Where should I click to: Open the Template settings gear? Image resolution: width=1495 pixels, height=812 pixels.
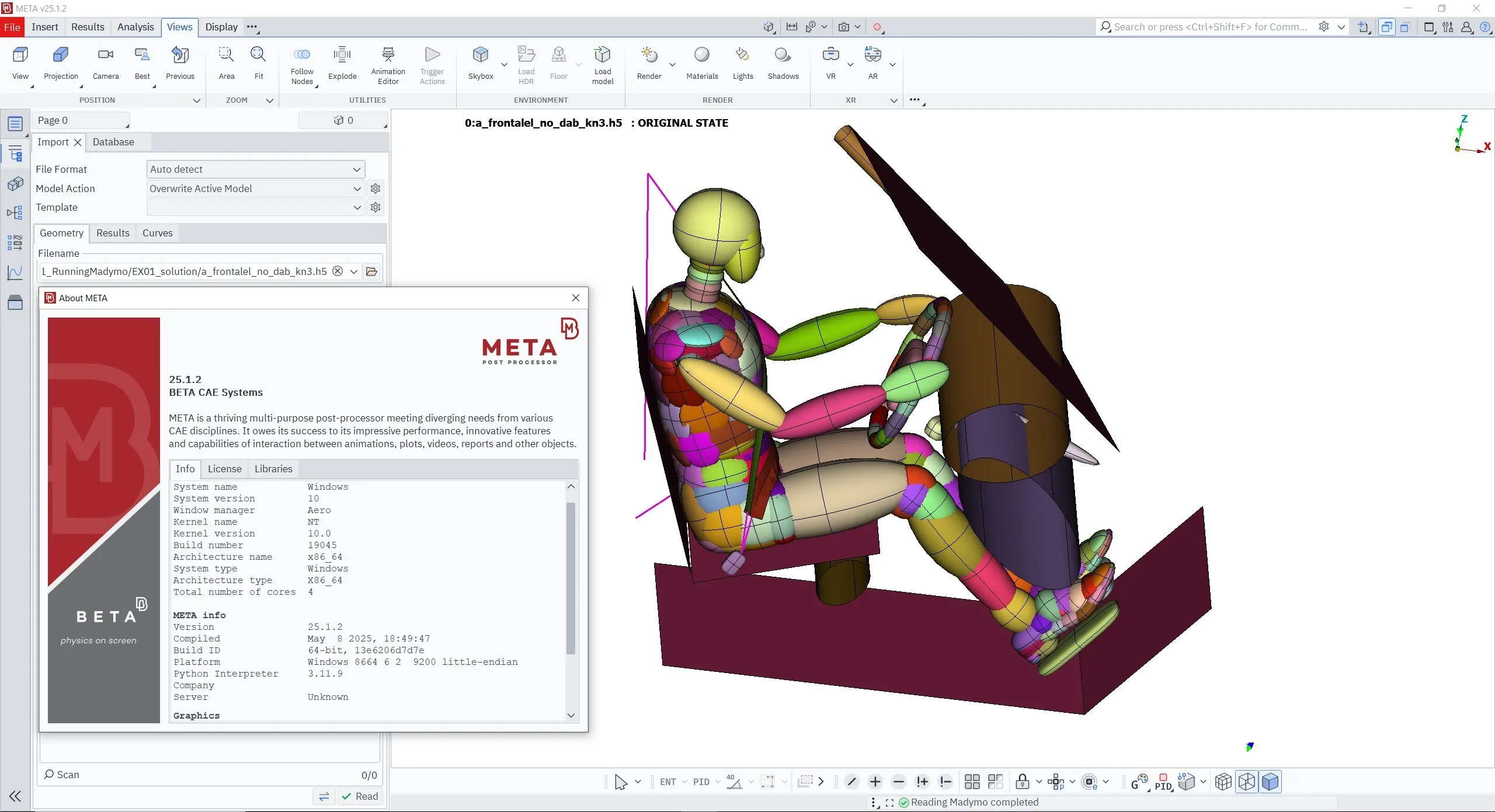coord(376,207)
